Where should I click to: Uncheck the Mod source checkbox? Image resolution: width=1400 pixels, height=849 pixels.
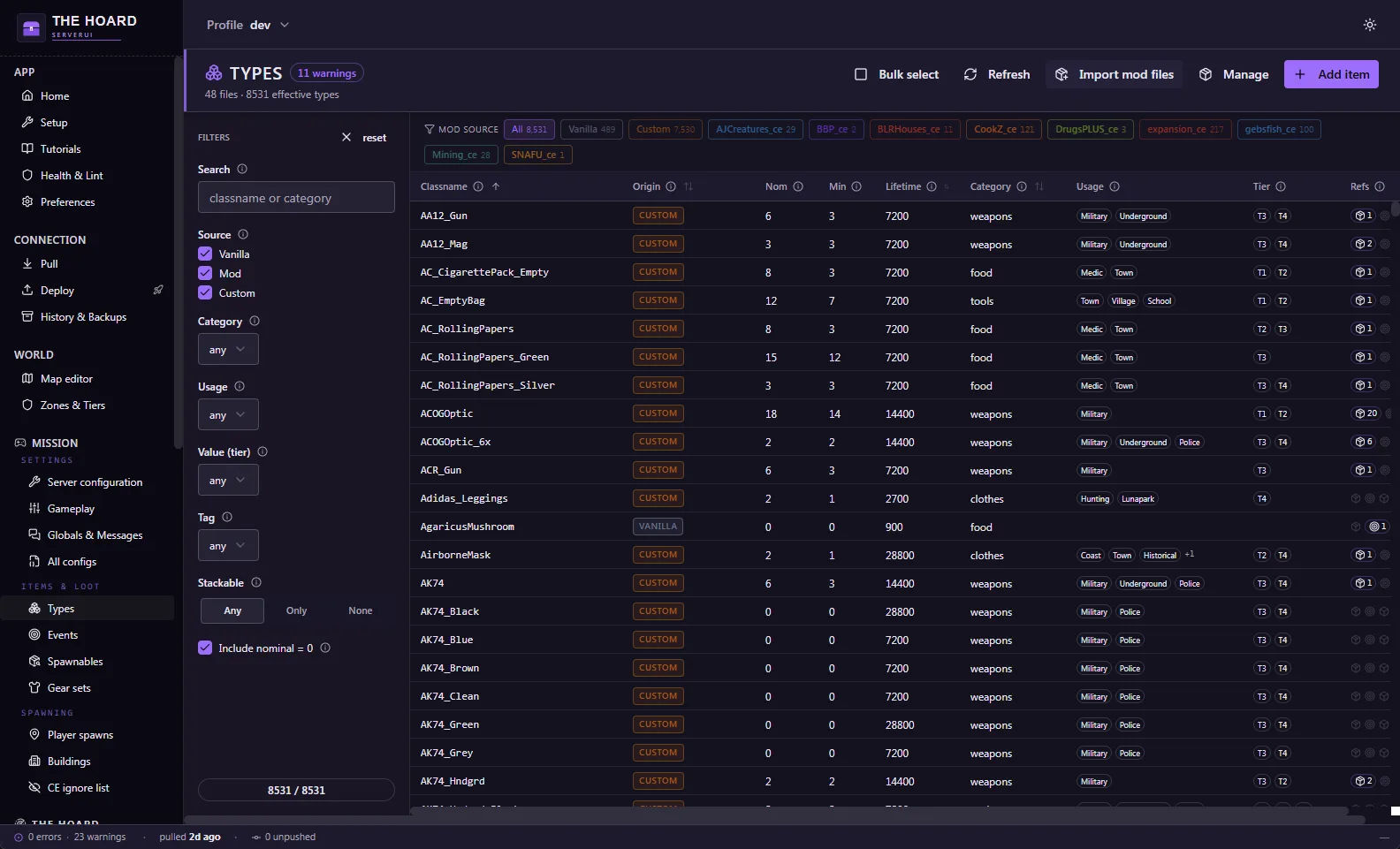(205, 273)
